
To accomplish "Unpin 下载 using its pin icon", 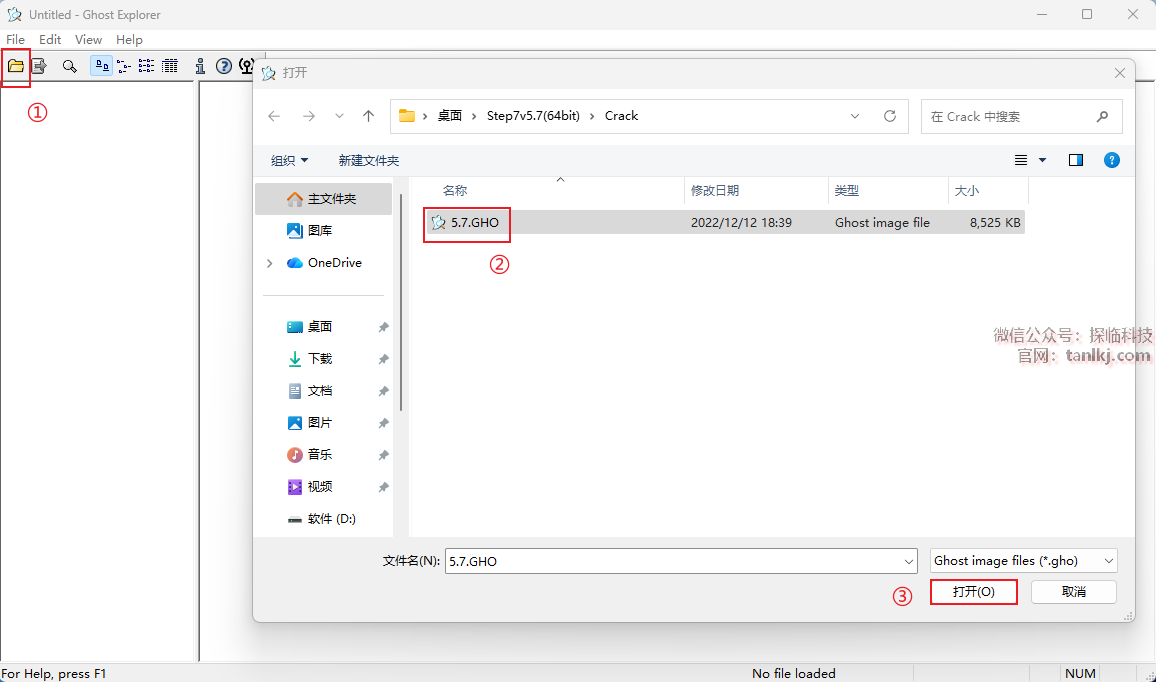I will (x=383, y=359).
